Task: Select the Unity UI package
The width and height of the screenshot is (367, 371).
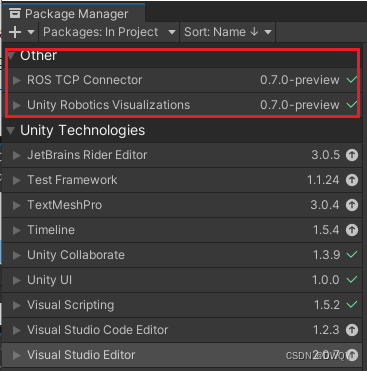Action: click(x=182, y=280)
